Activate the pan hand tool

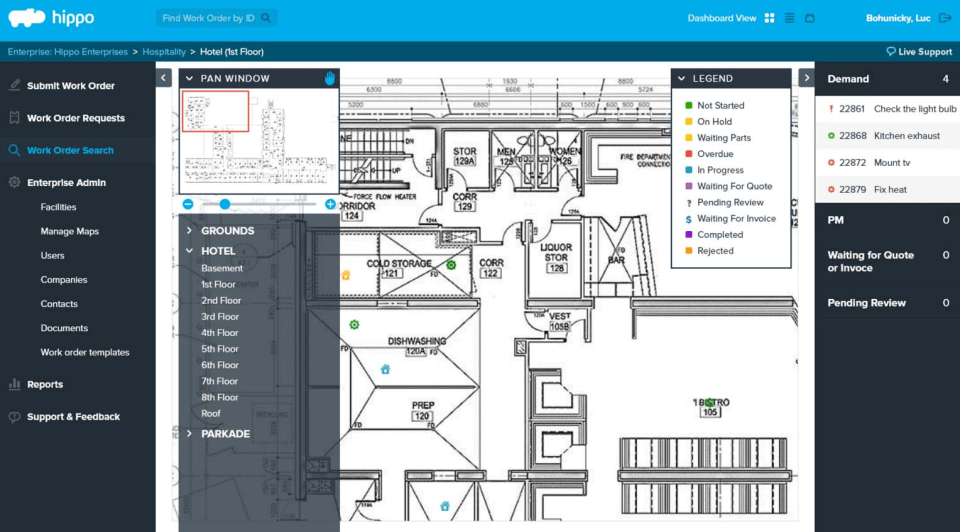(329, 78)
